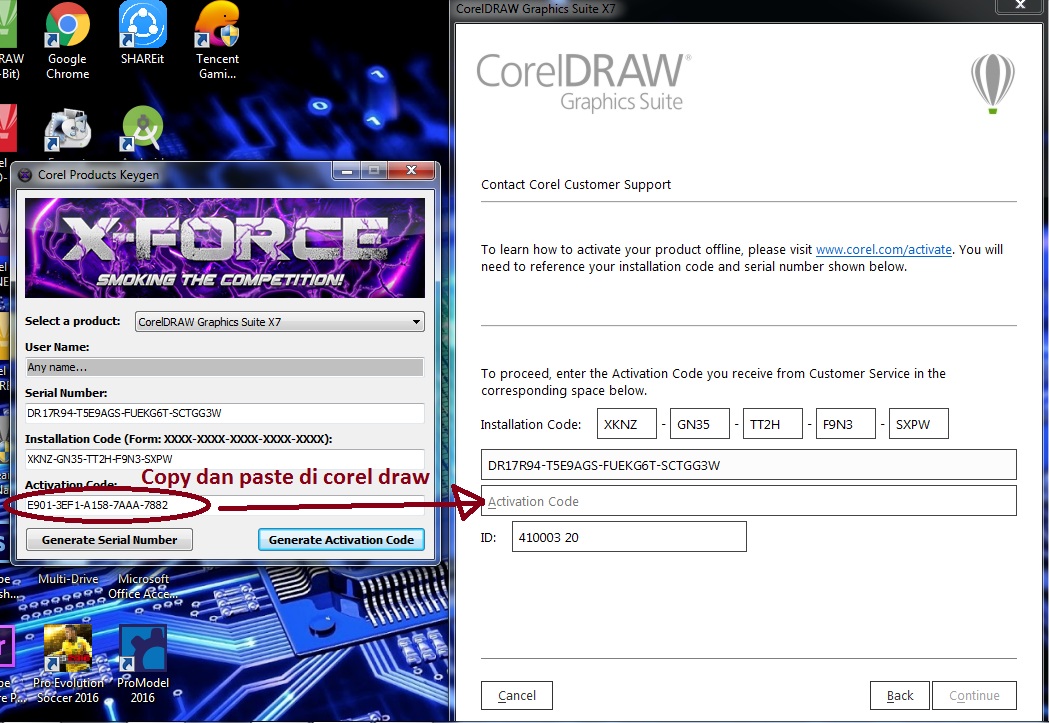Click the Back button
Image resolution: width=1049 pixels, height=723 pixels.
[x=900, y=696]
